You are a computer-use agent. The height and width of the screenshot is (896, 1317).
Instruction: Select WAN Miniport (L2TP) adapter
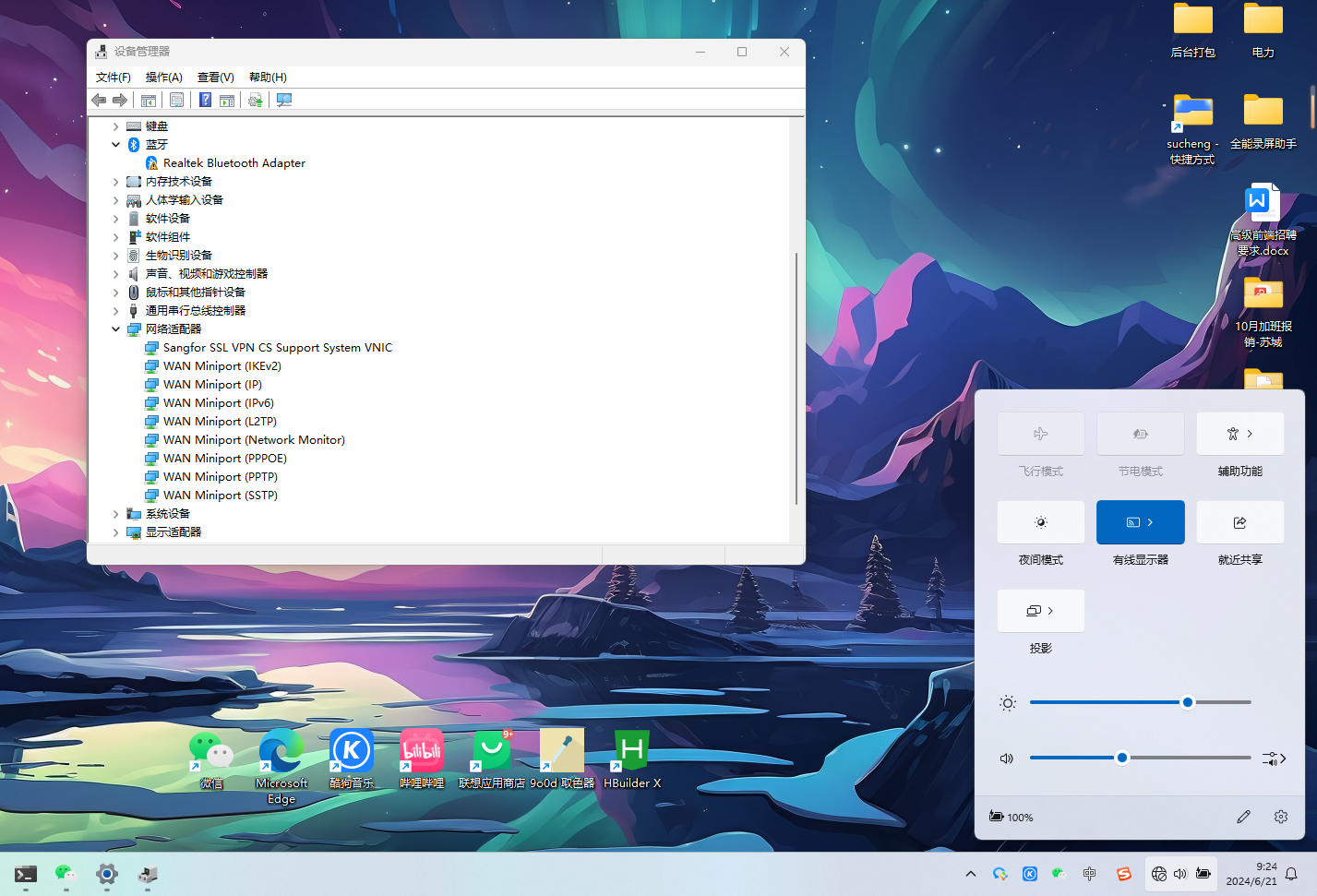[x=220, y=422]
